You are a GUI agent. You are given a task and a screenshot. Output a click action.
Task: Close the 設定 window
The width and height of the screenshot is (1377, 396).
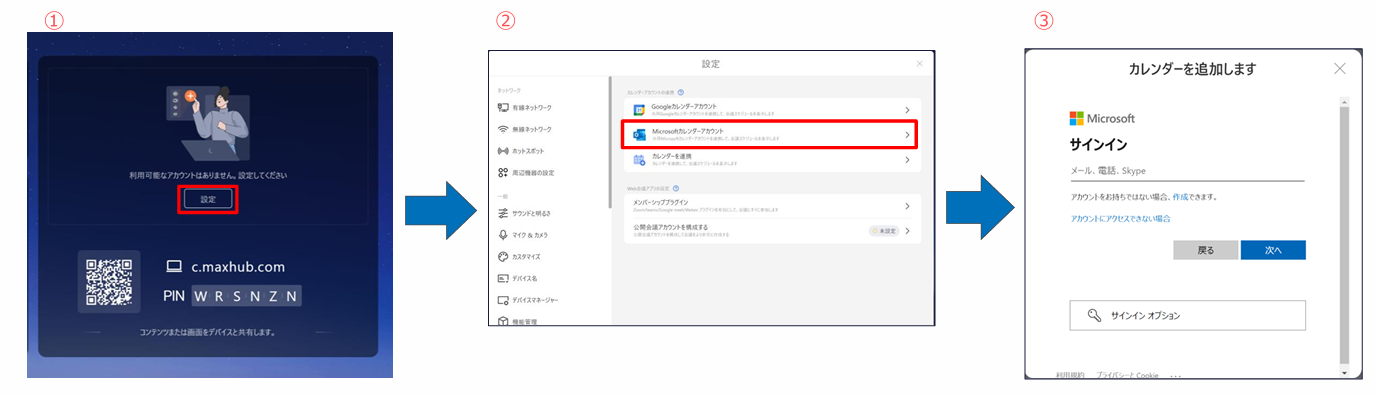pyautogui.click(x=920, y=63)
